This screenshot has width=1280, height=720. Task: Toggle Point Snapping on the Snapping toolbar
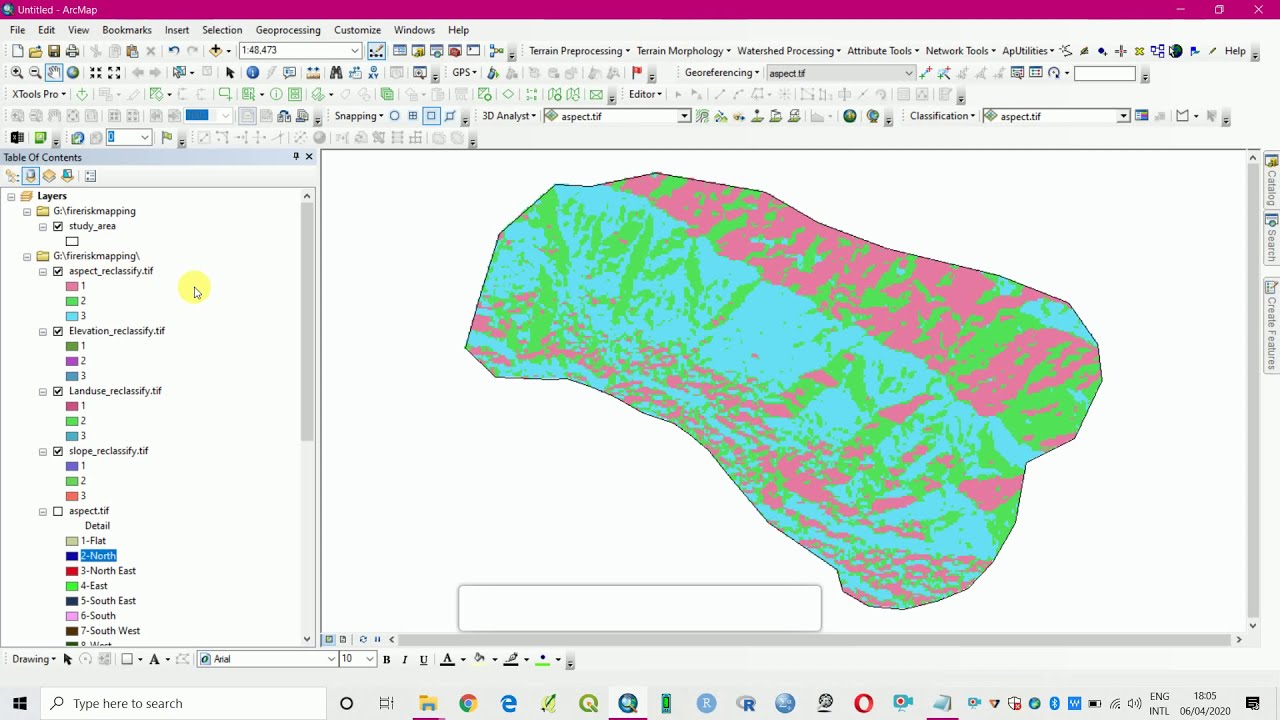point(395,116)
